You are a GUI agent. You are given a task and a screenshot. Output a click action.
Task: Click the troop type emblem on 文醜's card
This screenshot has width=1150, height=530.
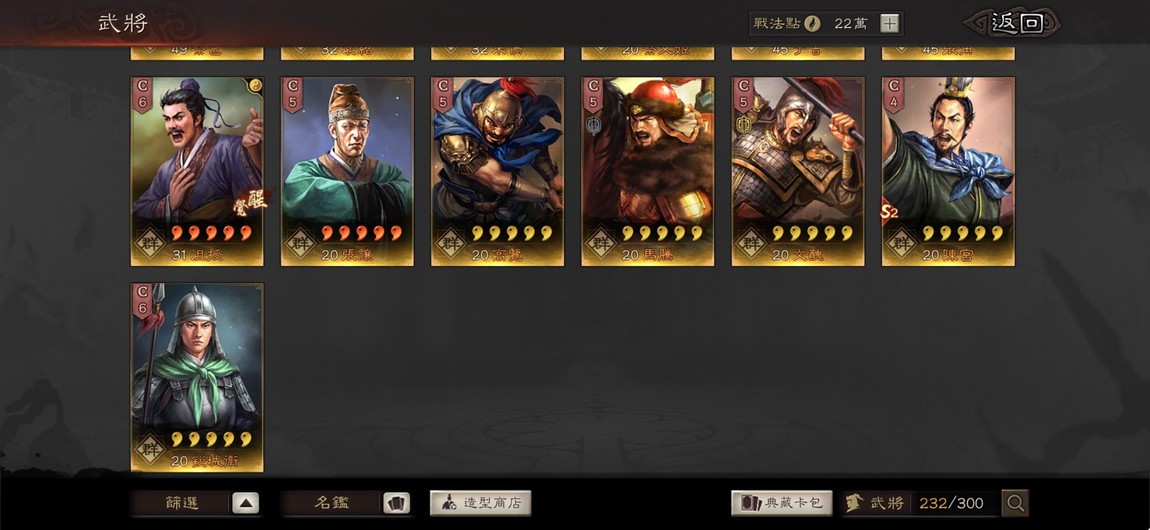pos(742,125)
